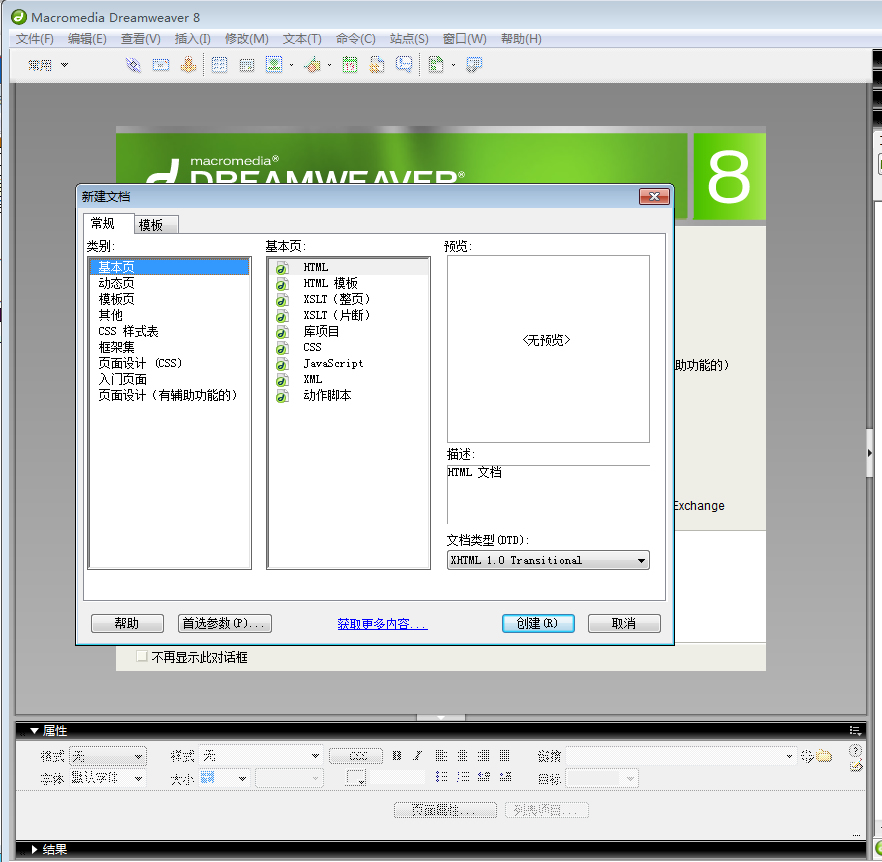The image size is (882, 862).
Task: Click the help question mark in Properties panel
Action: coord(855,750)
